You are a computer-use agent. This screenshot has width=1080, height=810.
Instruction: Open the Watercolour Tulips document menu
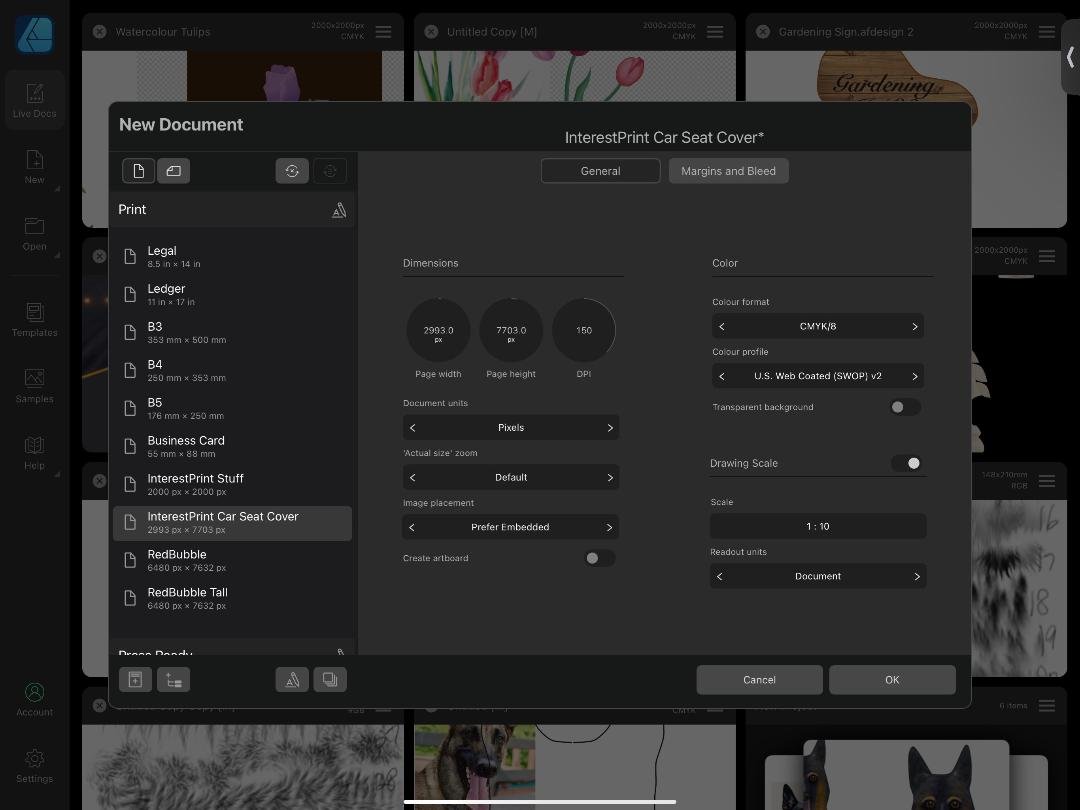pyautogui.click(x=383, y=32)
